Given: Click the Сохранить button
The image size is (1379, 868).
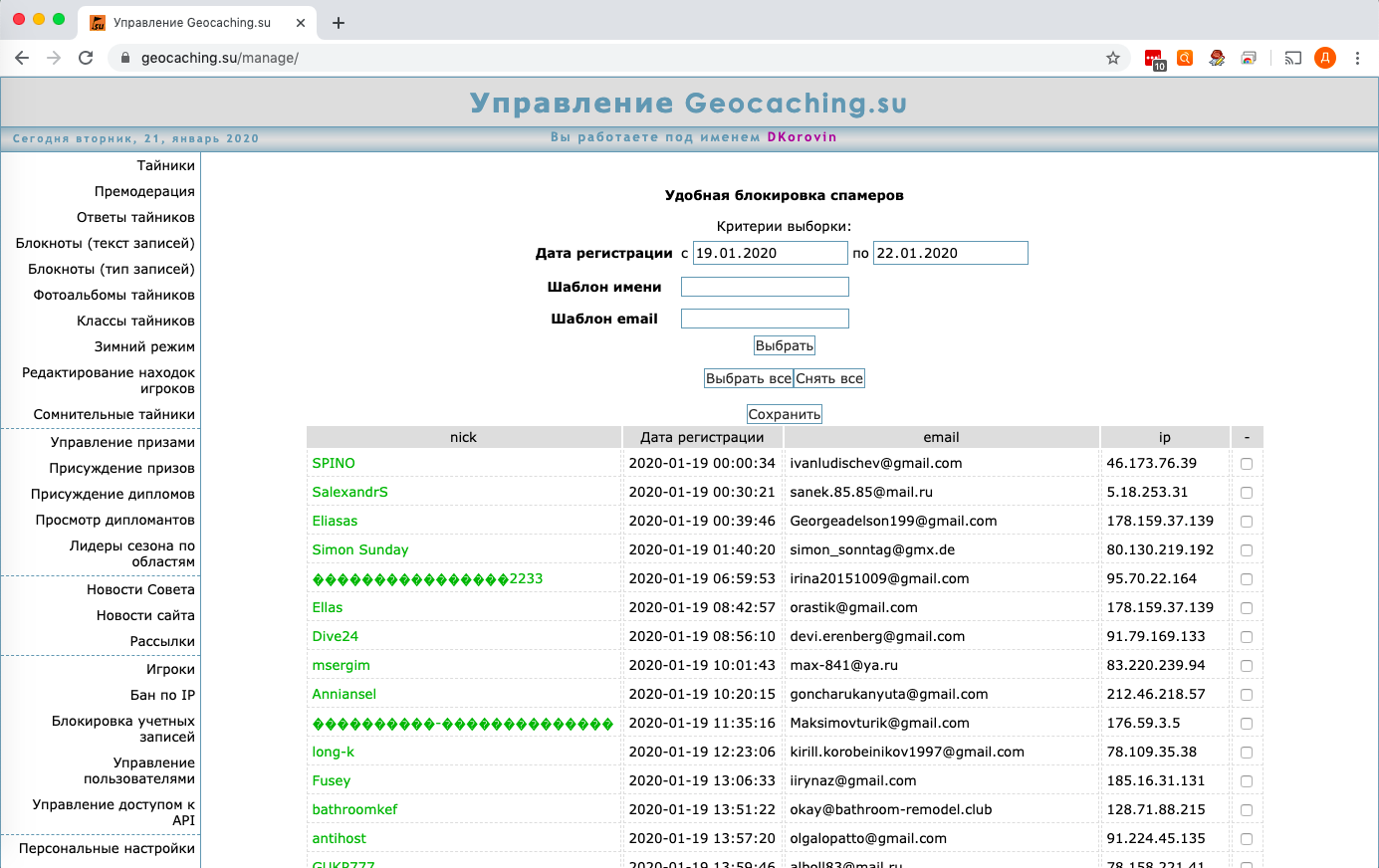Looking at the screenshot, I should click(x=785, y=414).
